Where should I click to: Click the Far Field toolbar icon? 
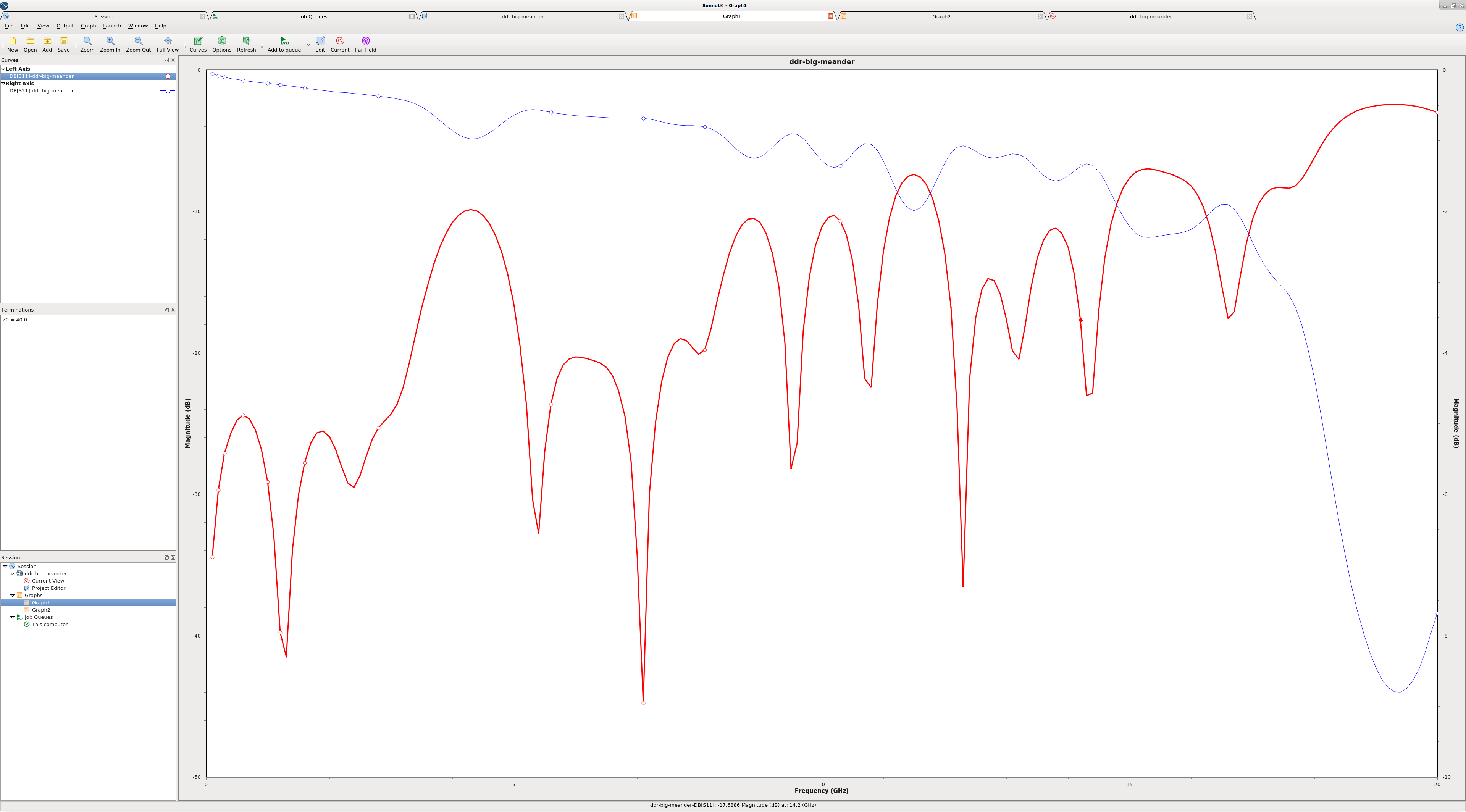(x=365, y=41)
